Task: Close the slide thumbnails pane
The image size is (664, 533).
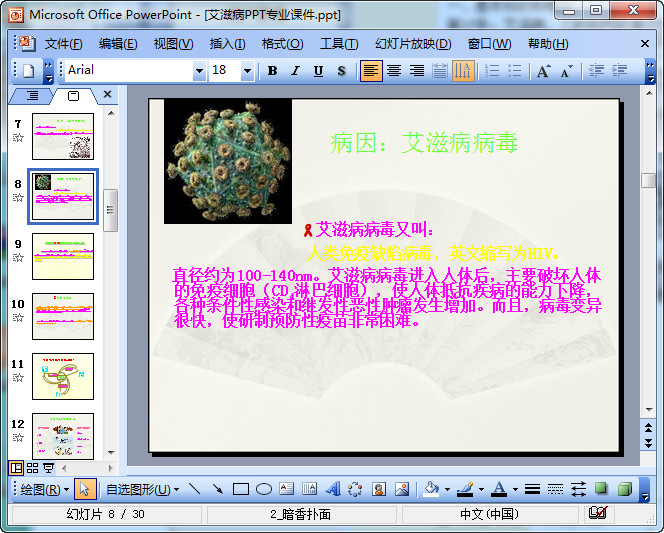Action: coord(108,95)
